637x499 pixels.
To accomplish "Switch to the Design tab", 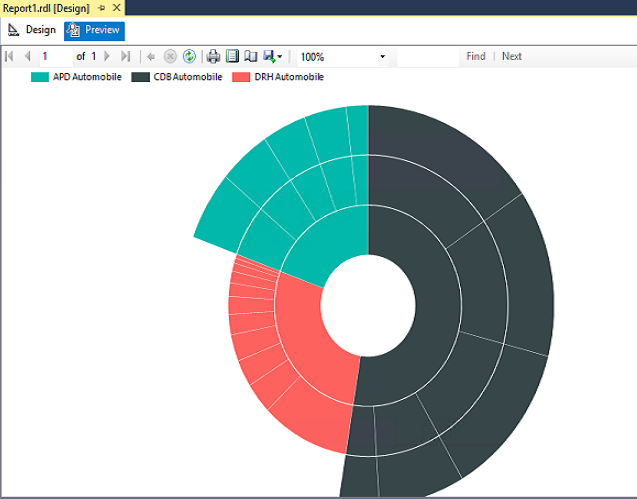I will click(x=32, y=30).
